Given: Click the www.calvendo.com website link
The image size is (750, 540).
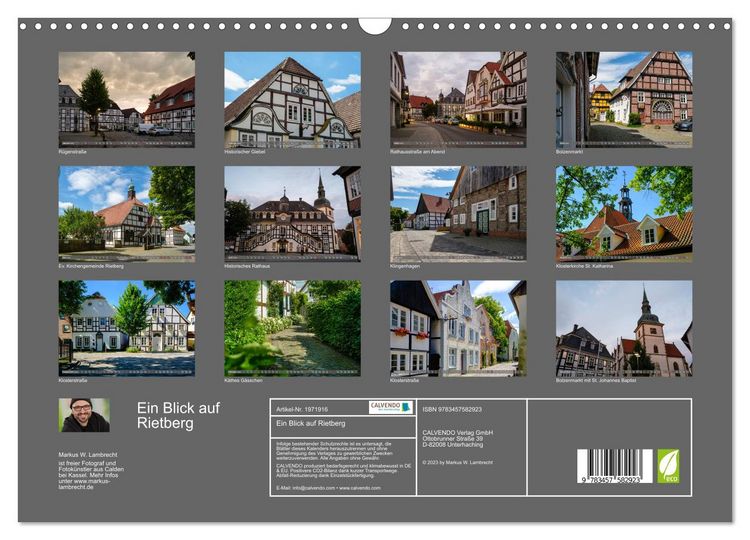Looking at the screenshot, I should point(360,488).
